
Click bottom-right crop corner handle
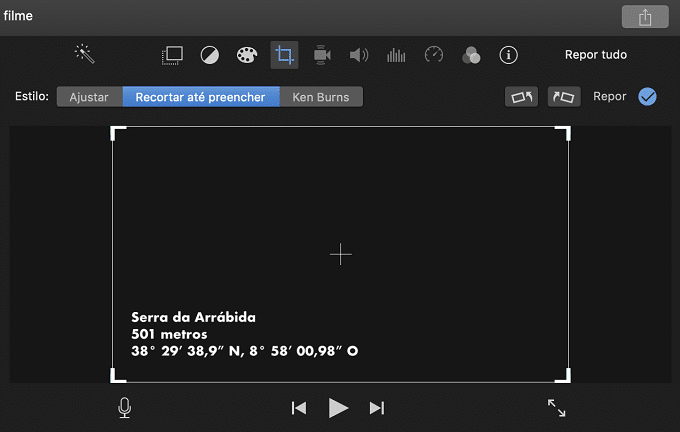563,376
